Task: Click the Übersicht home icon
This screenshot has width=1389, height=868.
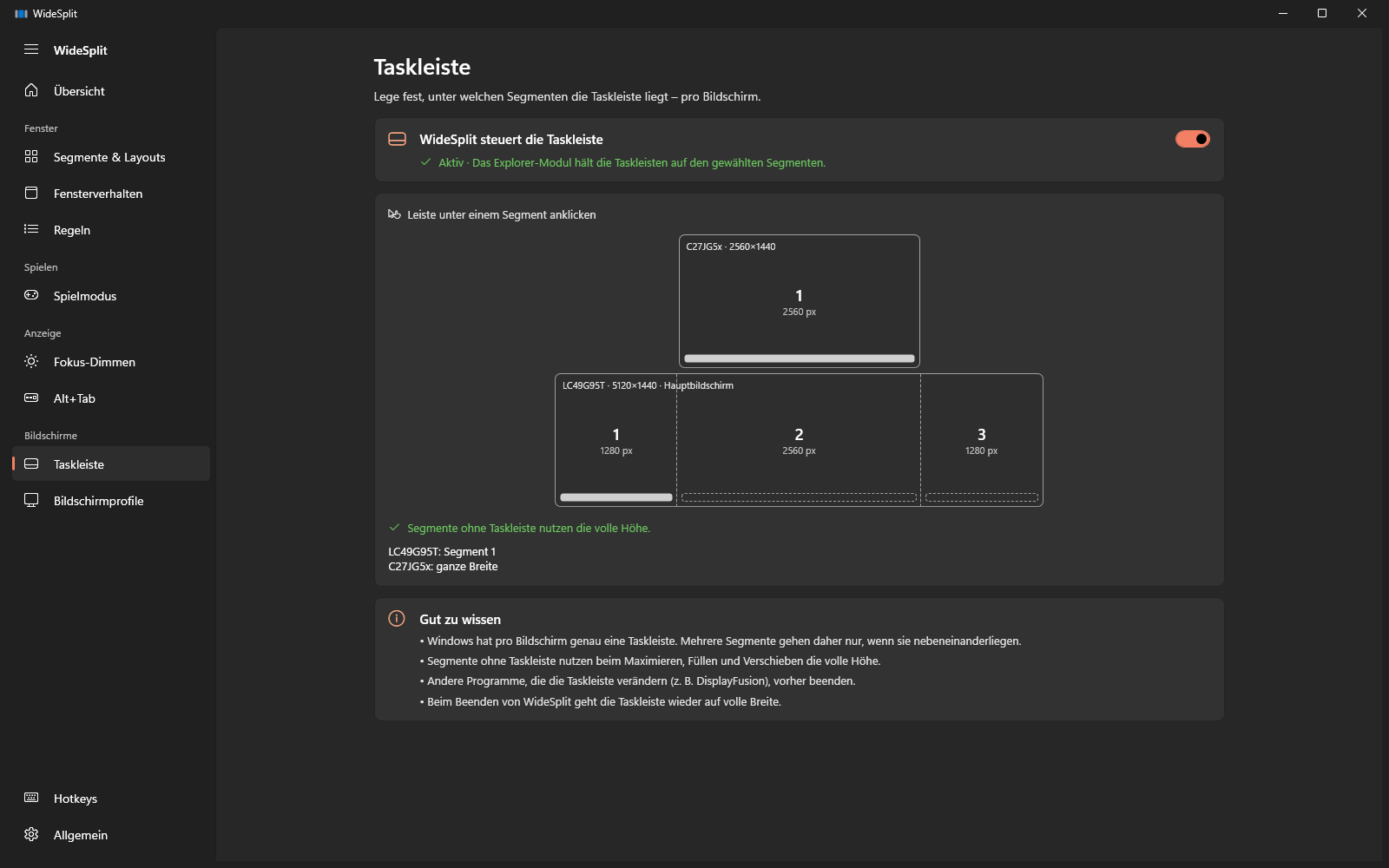Action: [31, 90]
